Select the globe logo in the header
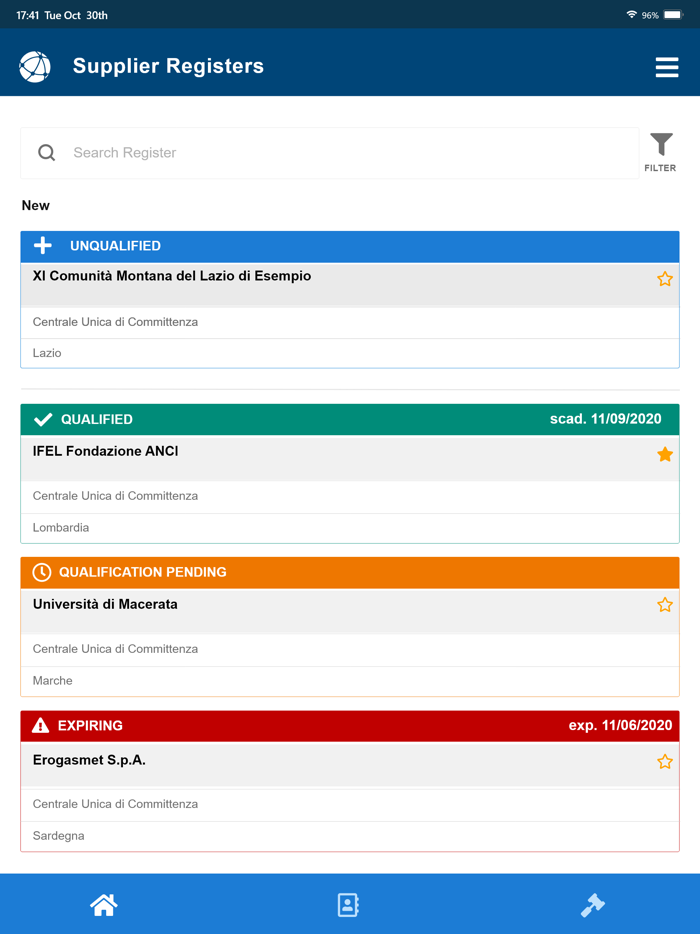 pos(35,66)
